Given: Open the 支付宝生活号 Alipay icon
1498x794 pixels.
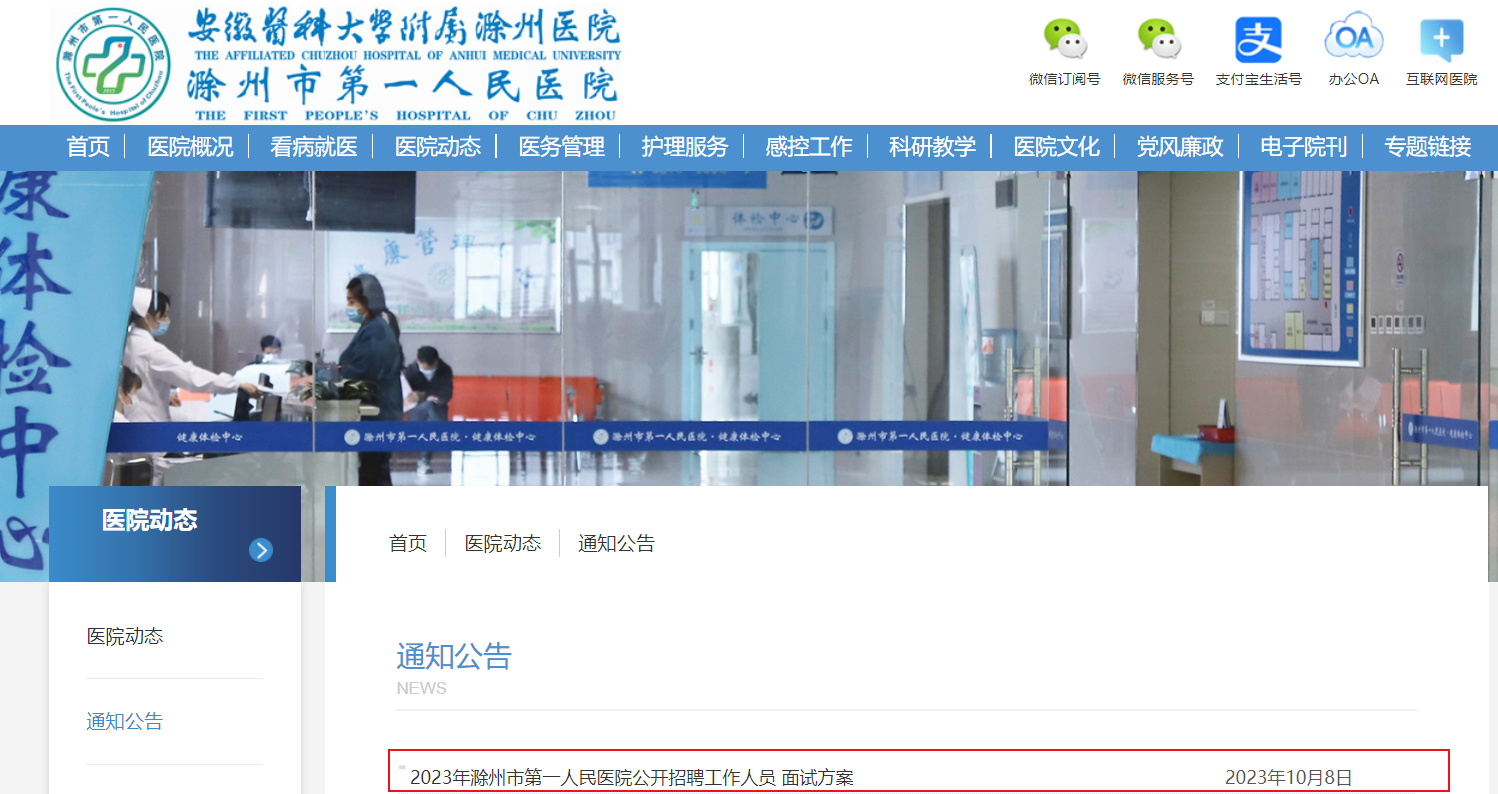Looking at the screenshot, I should [x=1258, y=40].
